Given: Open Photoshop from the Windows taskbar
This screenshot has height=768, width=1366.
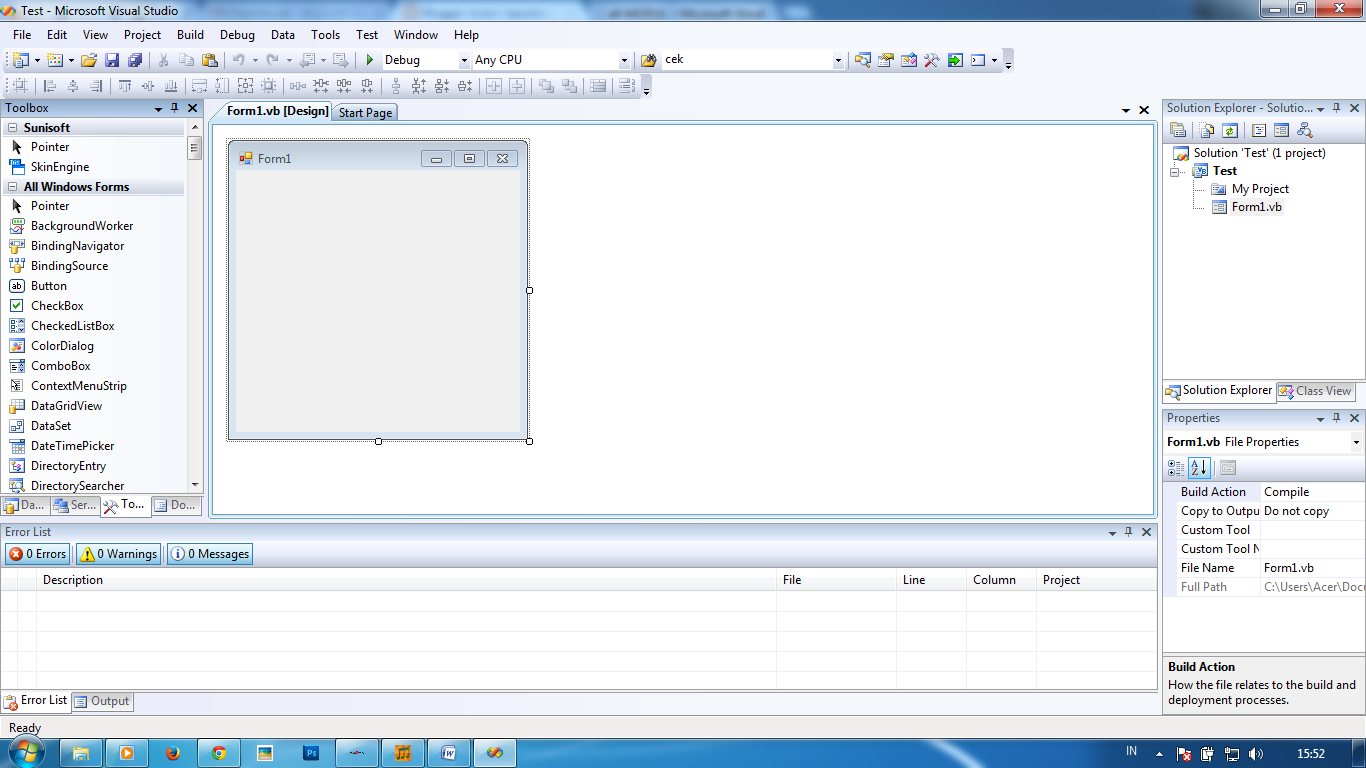Looking at the screenshot, I should (x=311, y=753).
